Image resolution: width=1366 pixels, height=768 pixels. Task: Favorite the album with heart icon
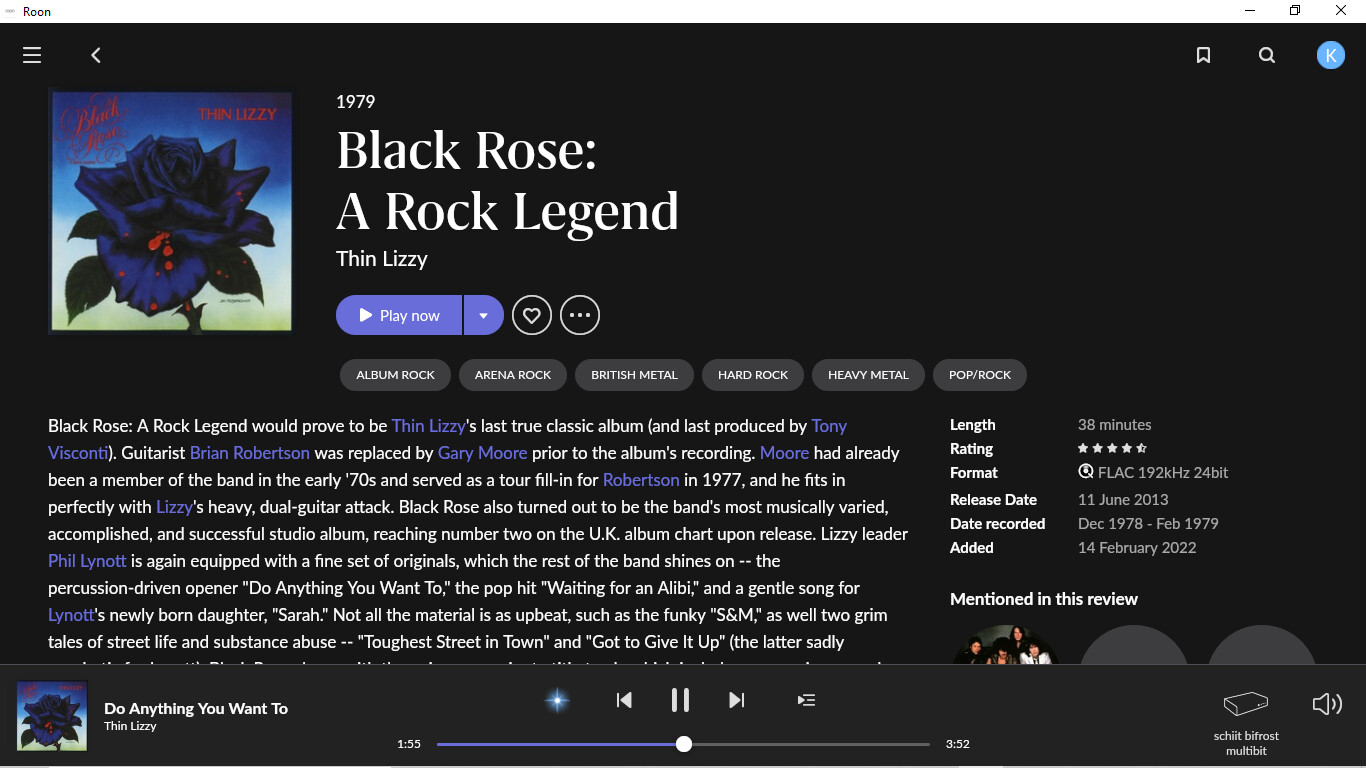coord(532,315)
